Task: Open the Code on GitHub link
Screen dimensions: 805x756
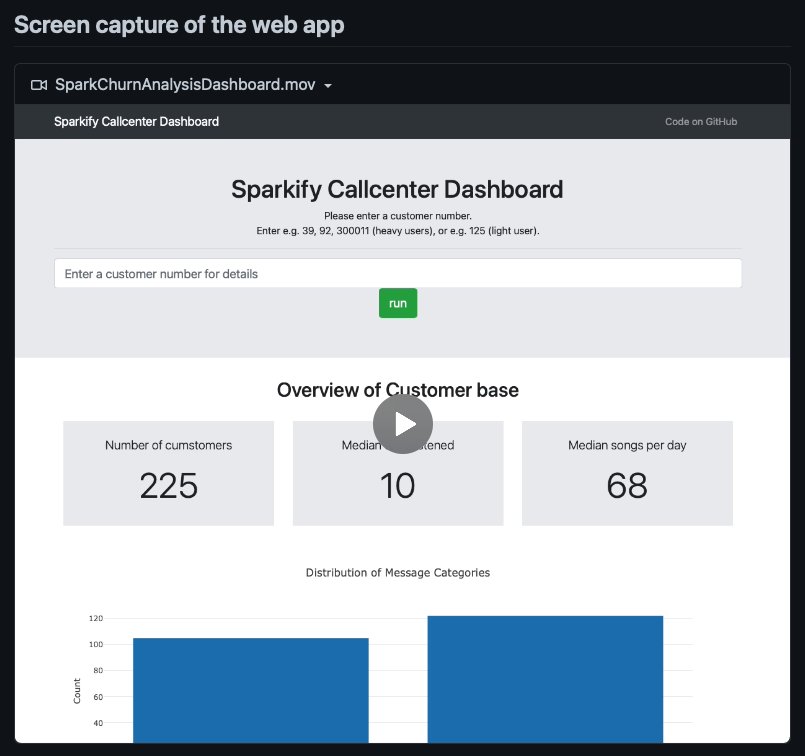Action: [701, 122]
